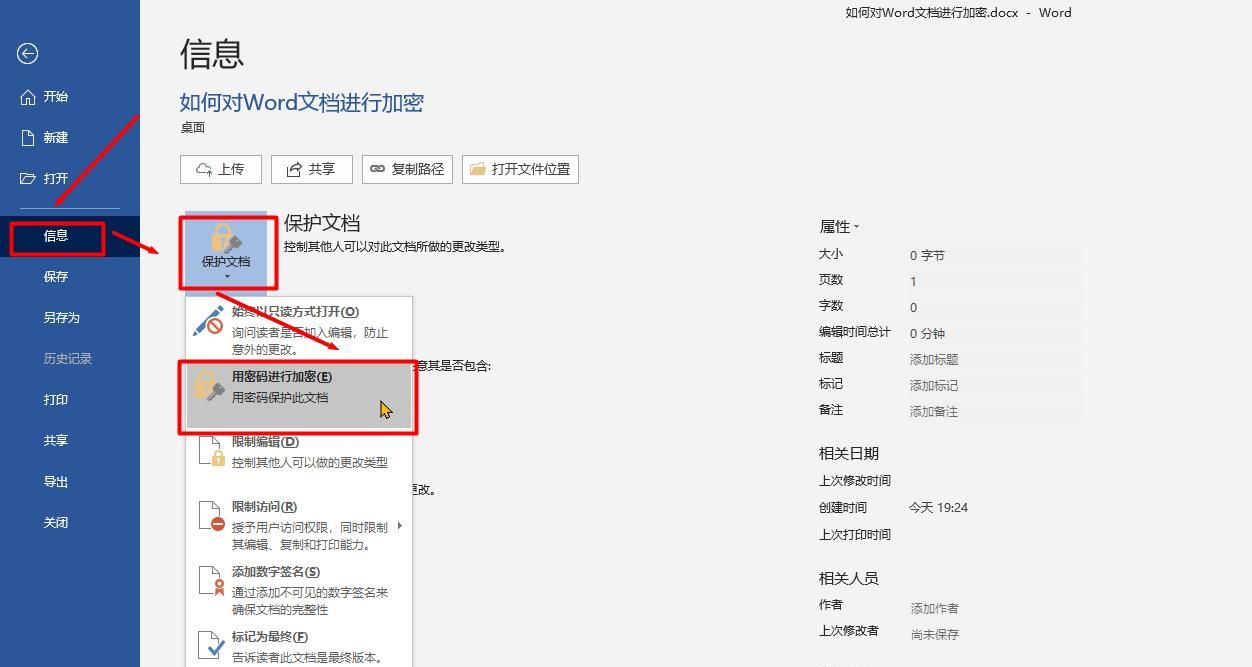Open the 保护文档 lock icon menu
Screen dimensions: 1252x667
click(x=227, y=243)
